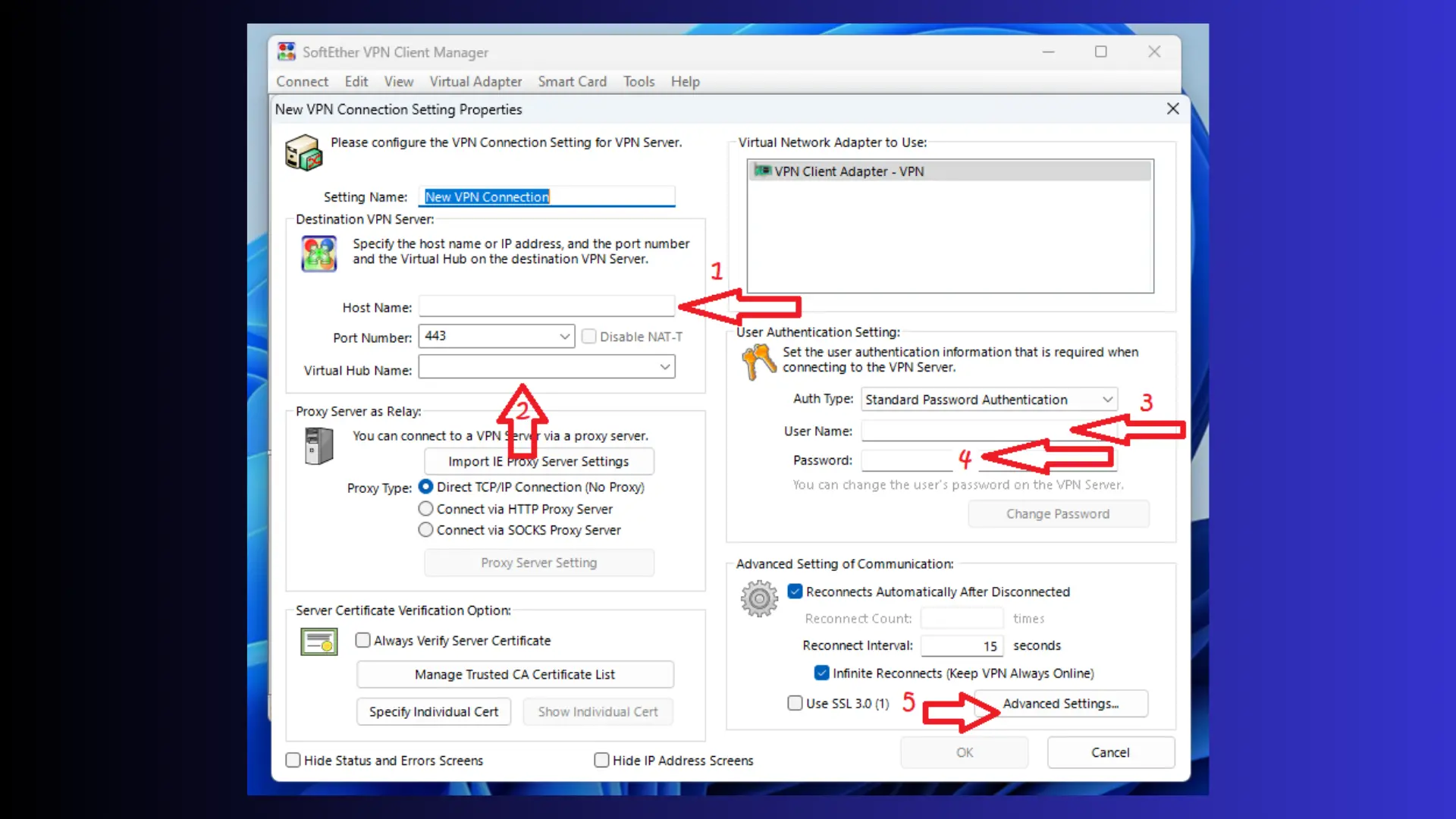Viewport: 1456px width, 819px height.
Task: Click Show Individual Cert button
Action: (x=598, y=711)
